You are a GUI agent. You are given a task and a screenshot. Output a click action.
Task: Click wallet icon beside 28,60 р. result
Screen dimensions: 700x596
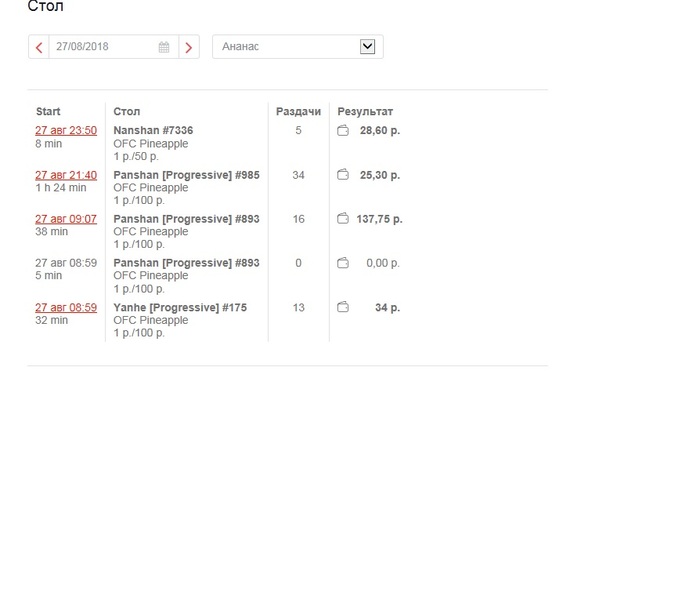[x=343, y=130]
